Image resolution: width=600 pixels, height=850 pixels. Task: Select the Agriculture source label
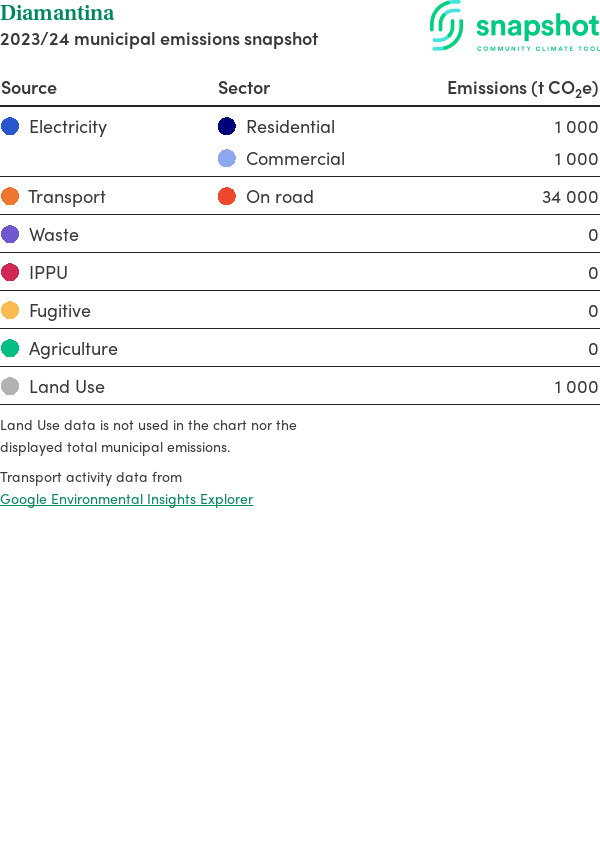[x=73, y=348]
